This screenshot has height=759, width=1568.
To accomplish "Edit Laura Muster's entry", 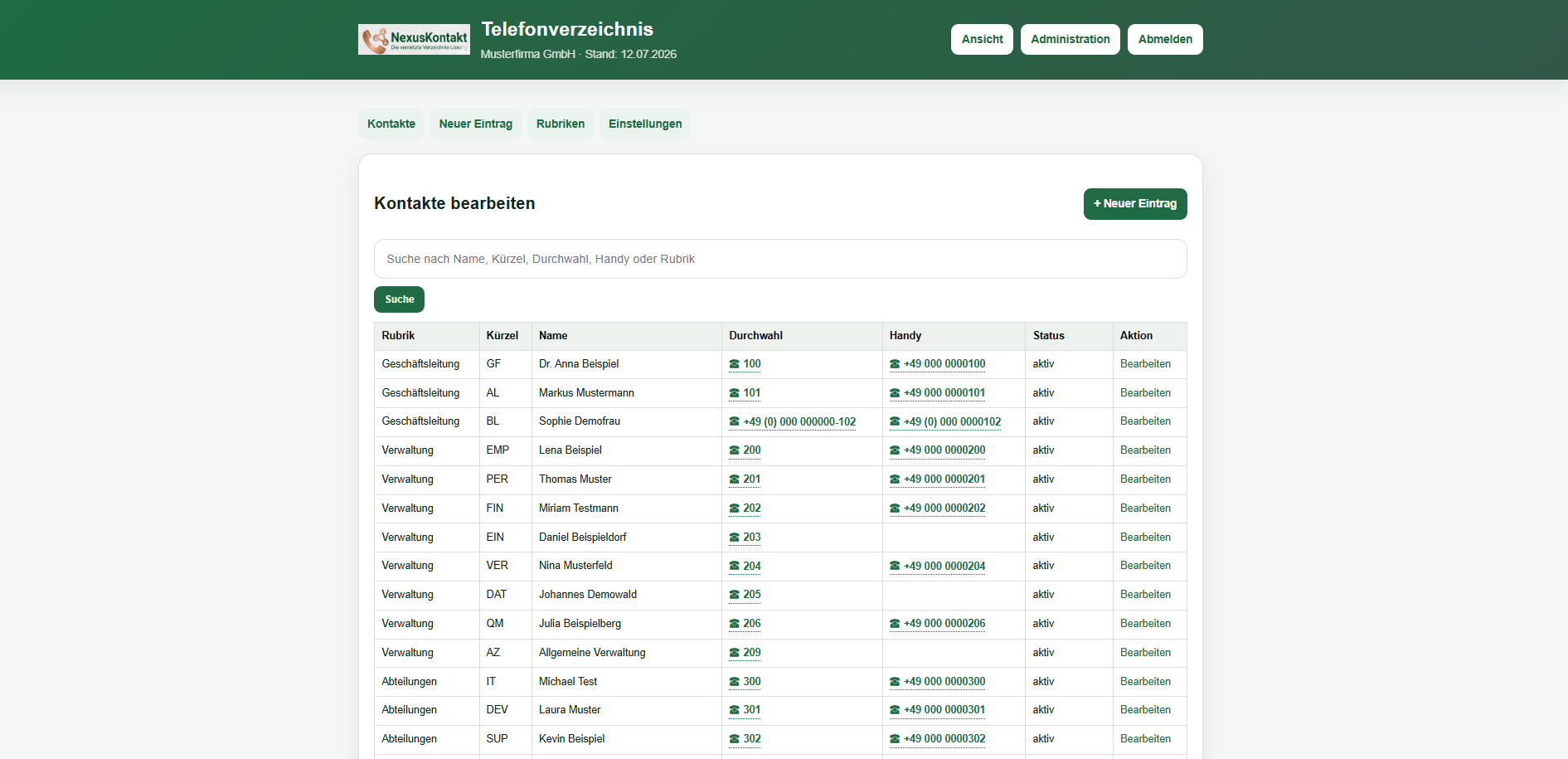I will point(1145,710).
